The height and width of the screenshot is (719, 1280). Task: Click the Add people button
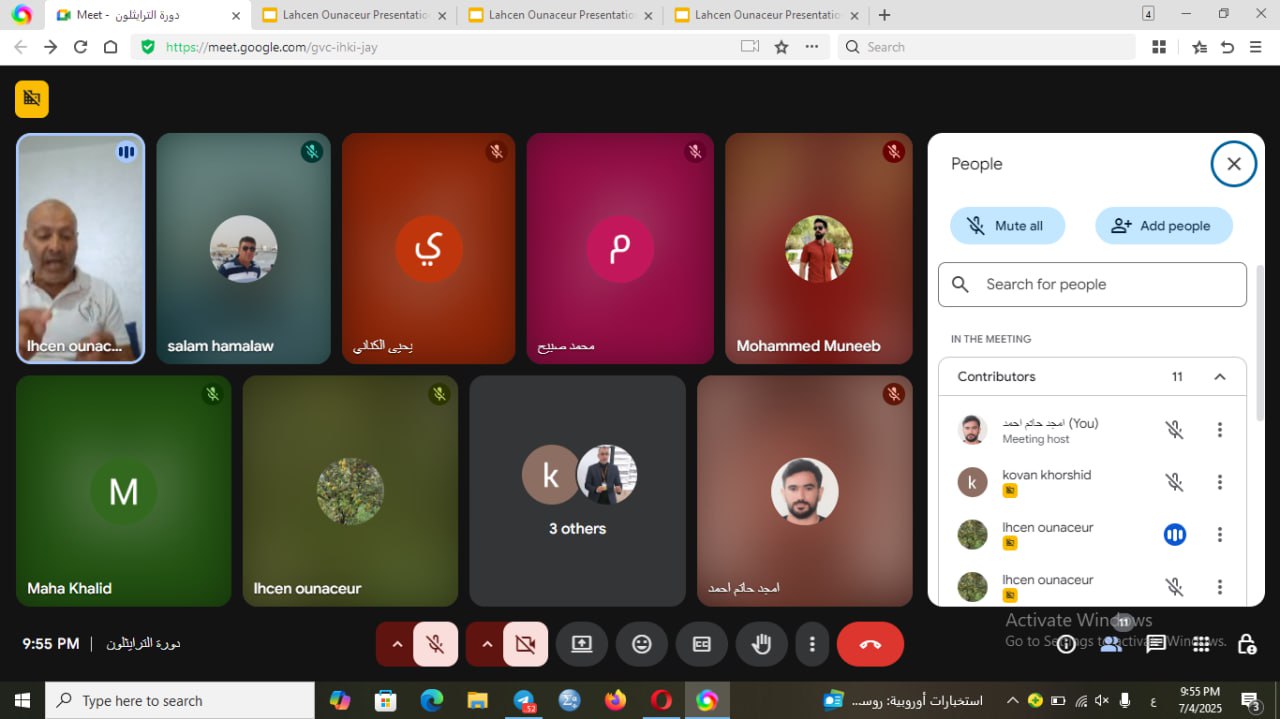coord(1163,226)
